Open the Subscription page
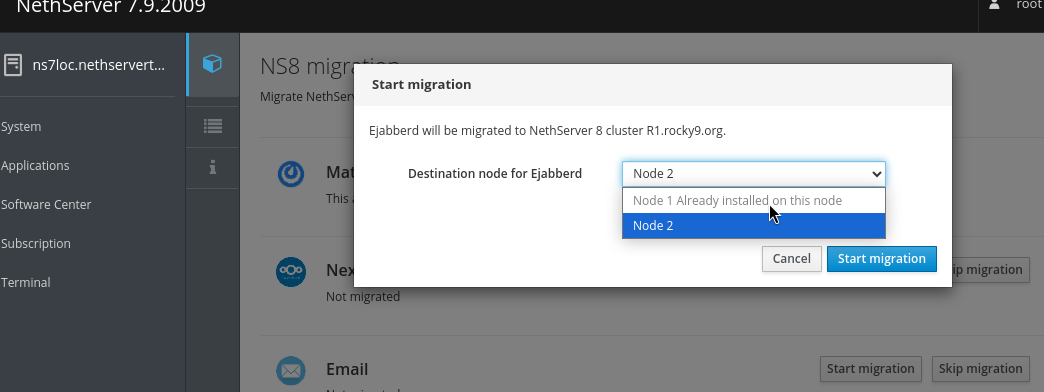Viewport: 1044px width, 392px height. [35, 244]
